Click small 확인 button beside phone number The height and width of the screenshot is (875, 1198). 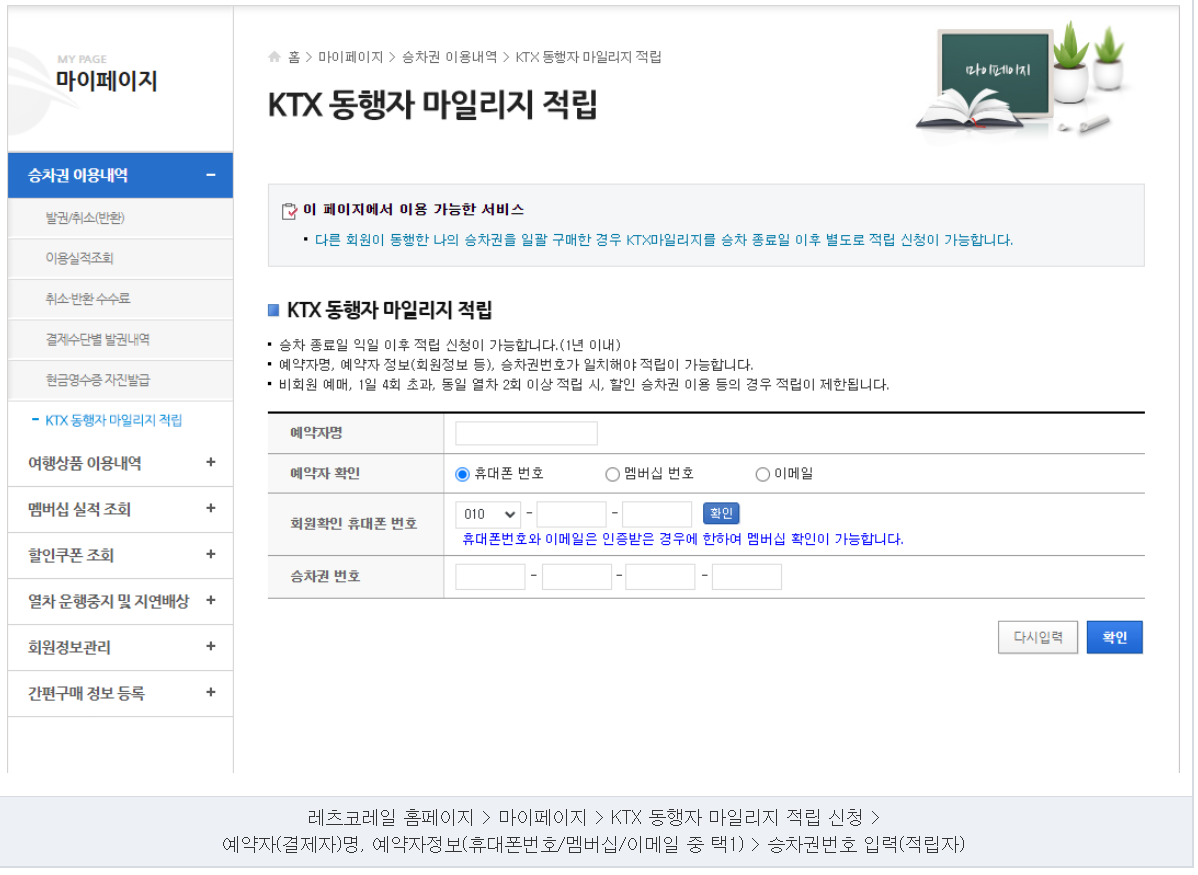click(x=723, y=514)
